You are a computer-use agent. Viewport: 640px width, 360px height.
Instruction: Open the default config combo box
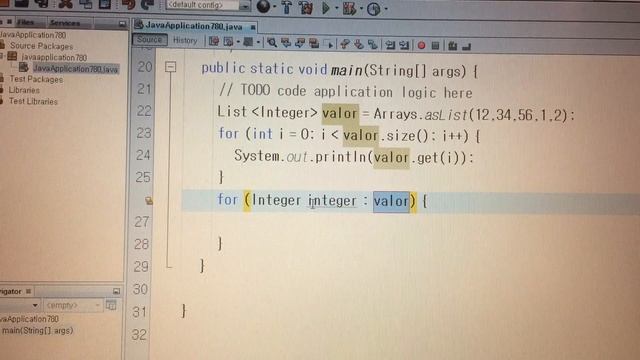pos(208,5)
